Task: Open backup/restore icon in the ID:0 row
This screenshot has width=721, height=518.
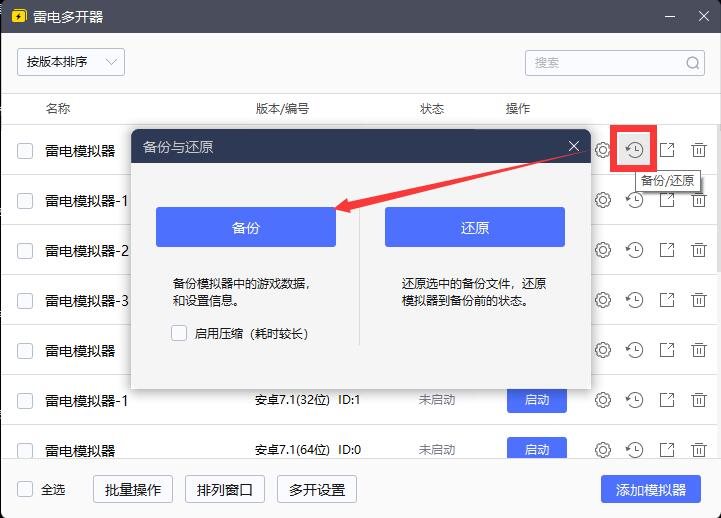Action: tap(634, 450)
